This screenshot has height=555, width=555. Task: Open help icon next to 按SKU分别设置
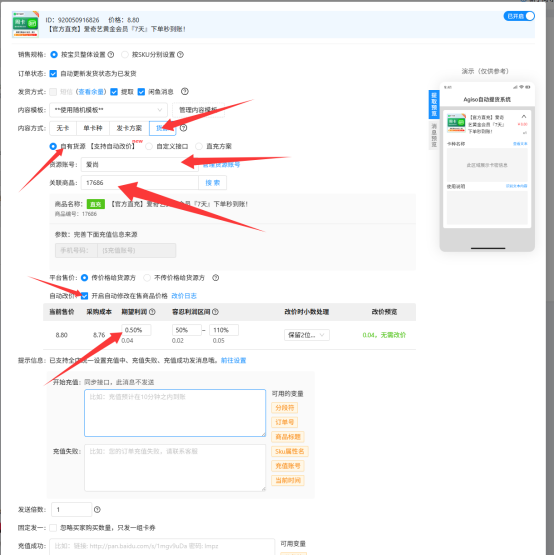(x=180, y=55)
